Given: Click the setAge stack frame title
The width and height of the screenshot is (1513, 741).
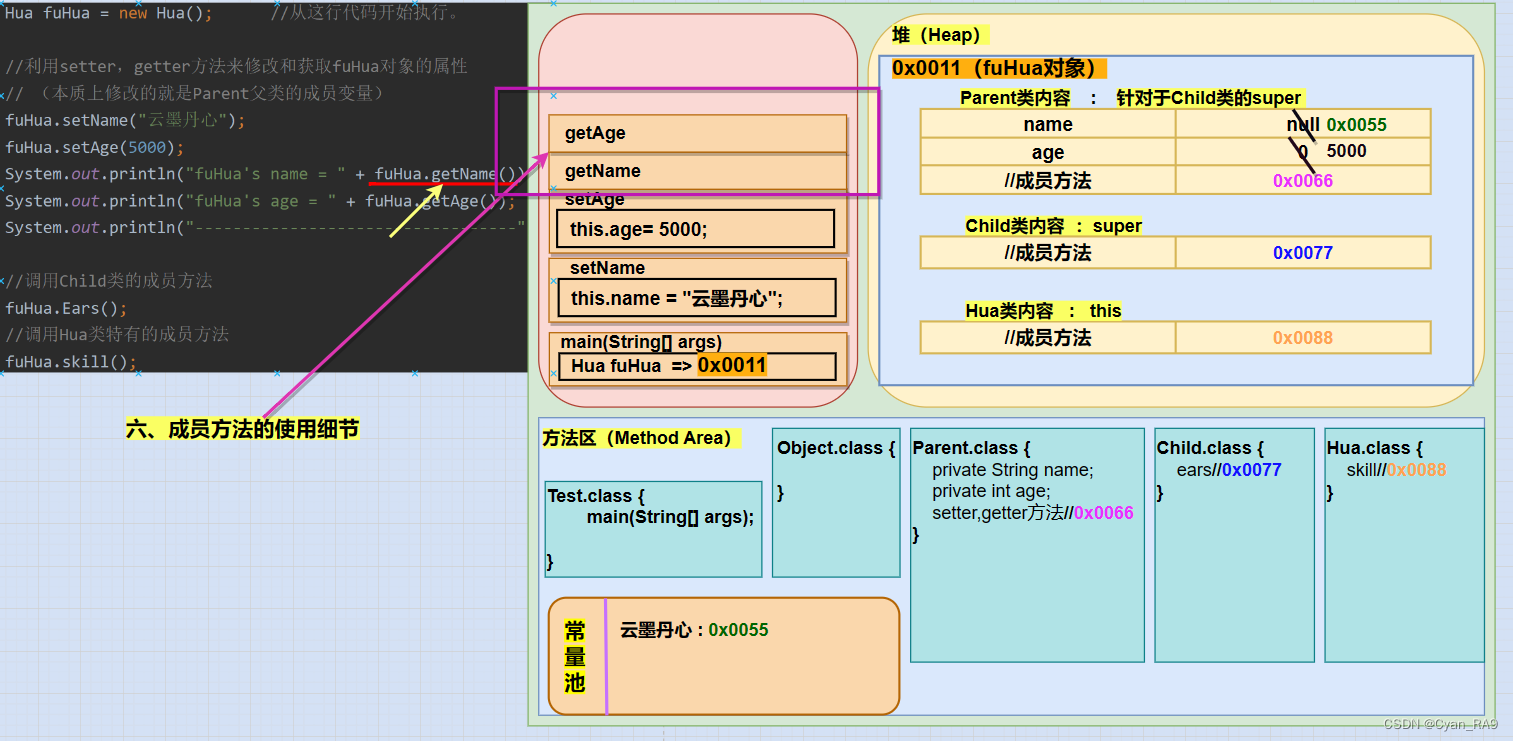Looking at the screenshot, I should point(594,200).
